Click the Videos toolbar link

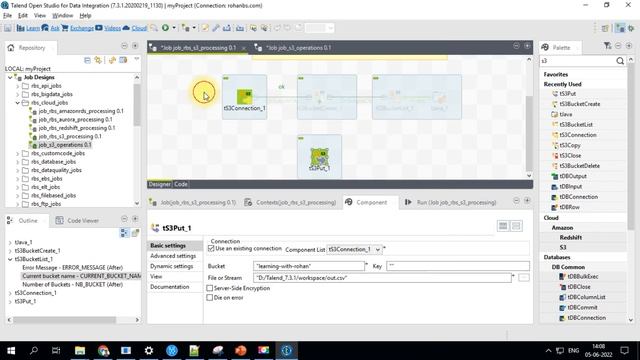[112, 28]
